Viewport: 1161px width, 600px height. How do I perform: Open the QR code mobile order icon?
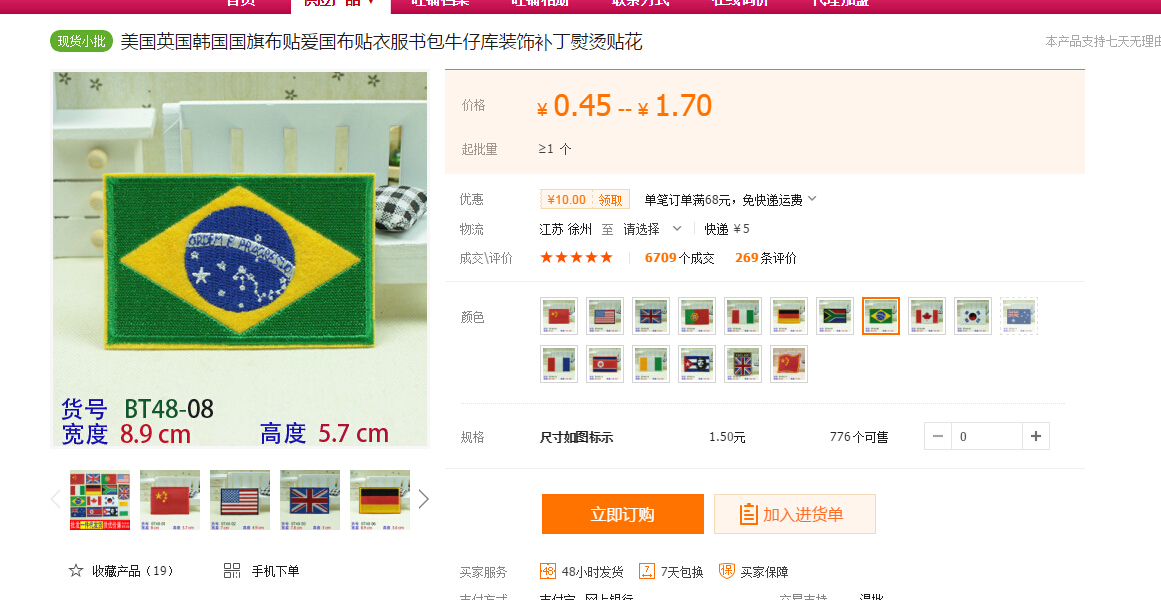tap(232, 570)
